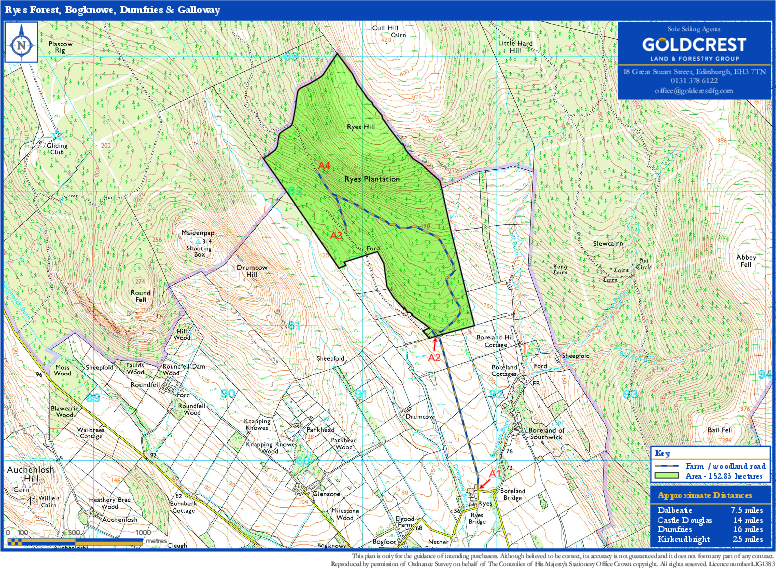The width and height of the screenshot is (776, 568).
Task: Click the Ryes Plantation label
Action: point(372,179)
